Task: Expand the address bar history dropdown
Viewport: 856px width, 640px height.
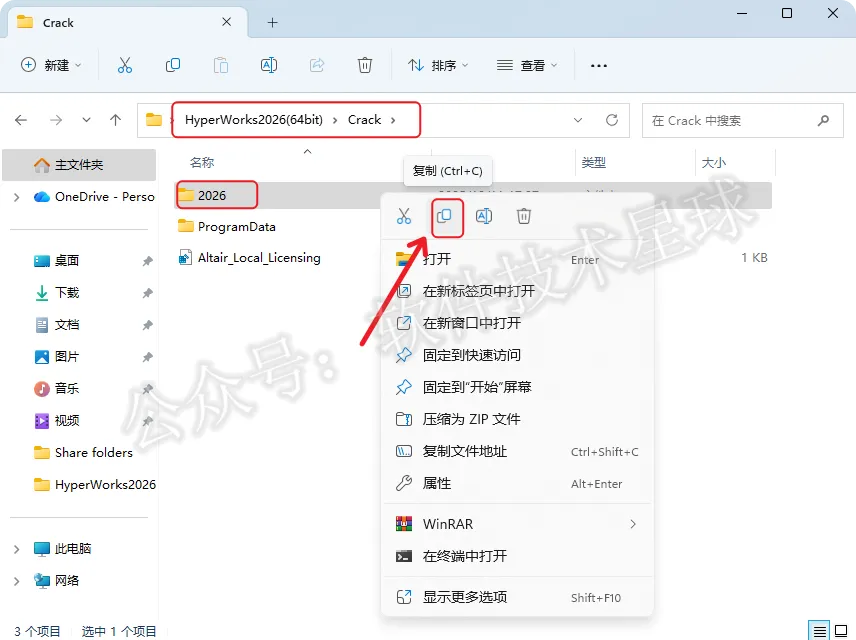Action: 578,120
